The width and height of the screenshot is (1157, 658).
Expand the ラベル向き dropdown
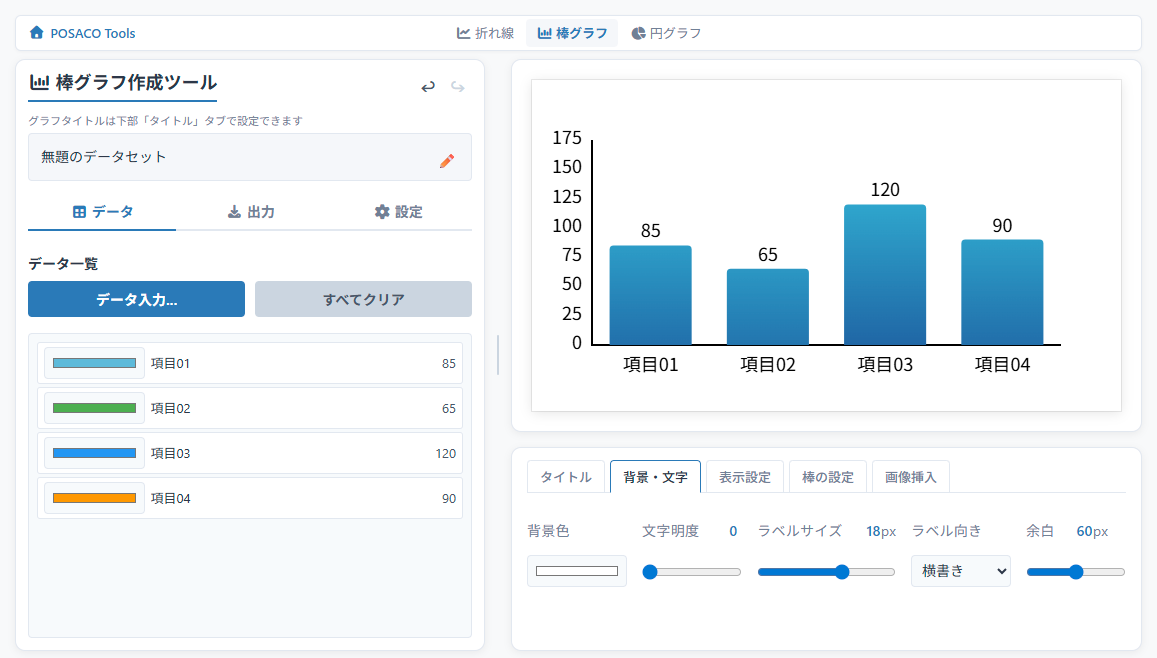960,571
